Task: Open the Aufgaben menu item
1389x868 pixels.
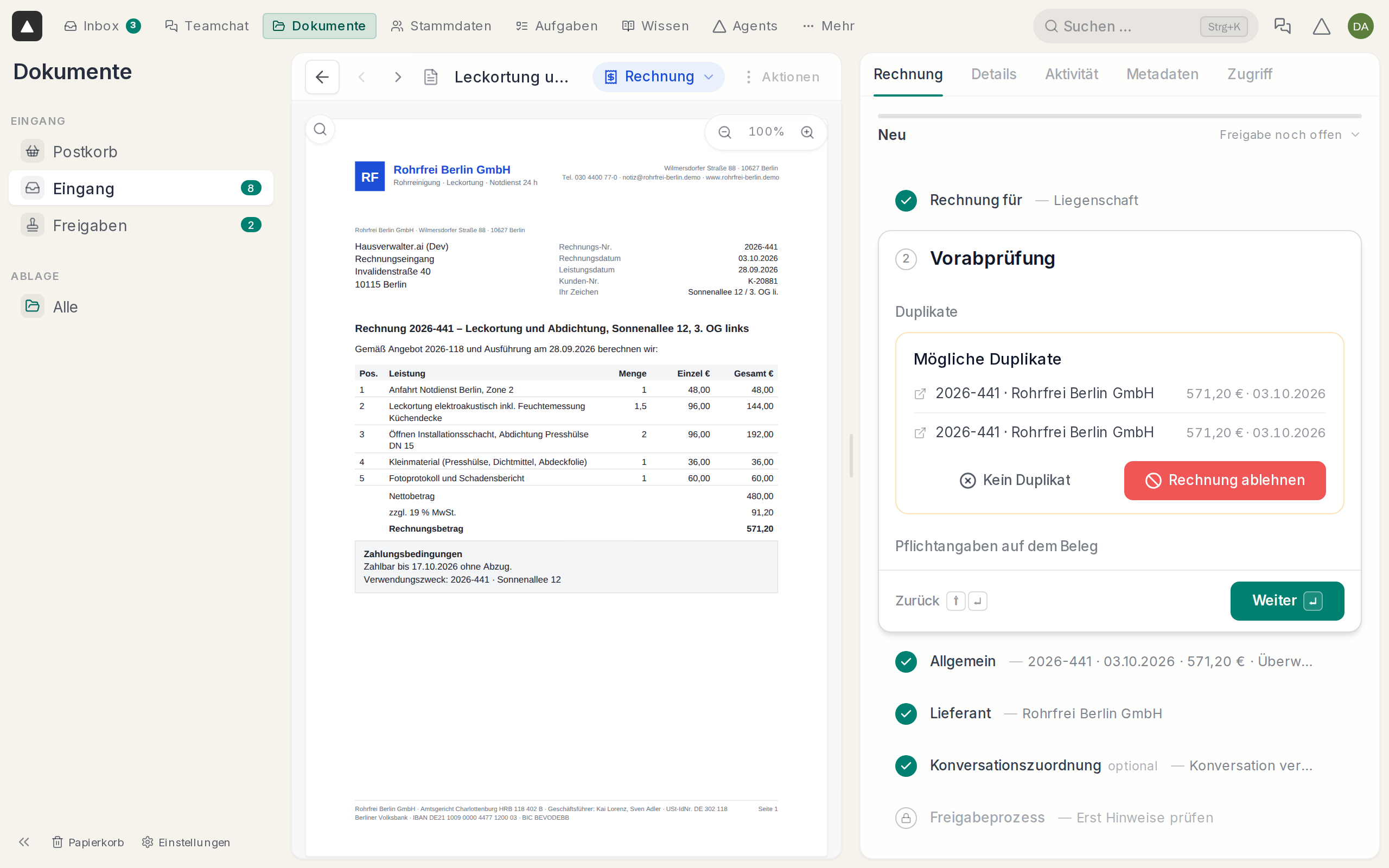Action: tap(556, 26)
